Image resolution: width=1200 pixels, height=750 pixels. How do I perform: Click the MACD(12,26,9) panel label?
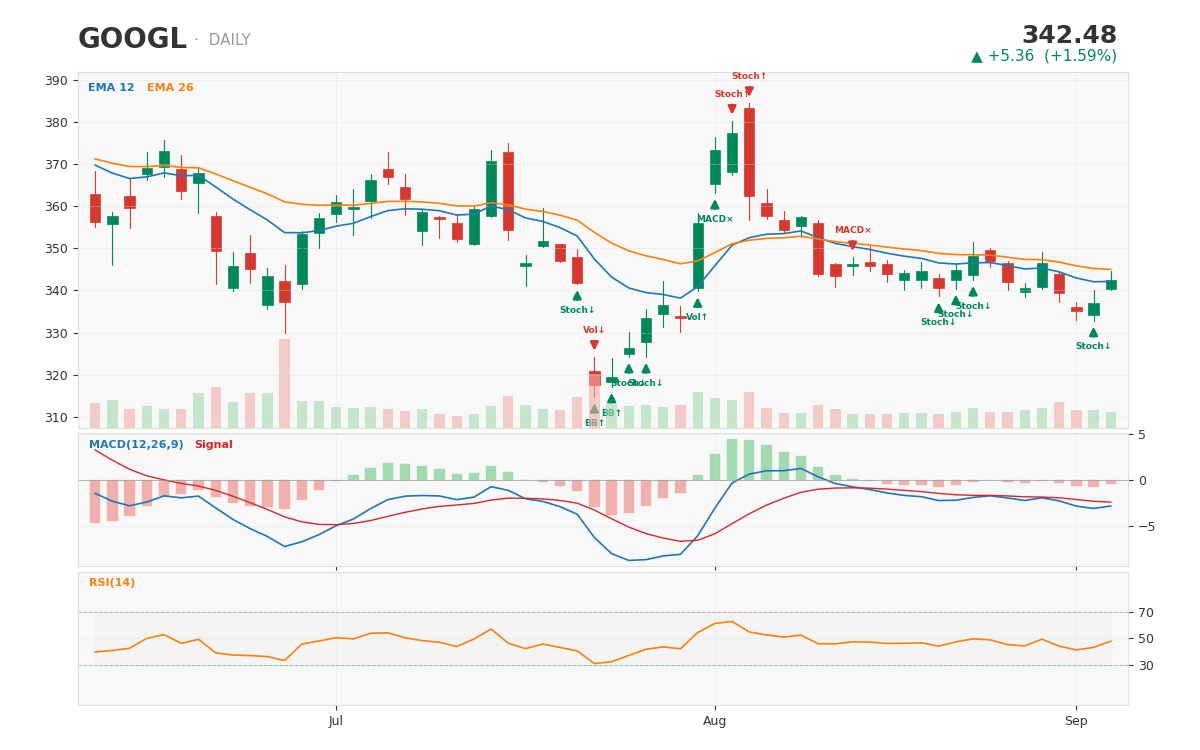[136, 445]
